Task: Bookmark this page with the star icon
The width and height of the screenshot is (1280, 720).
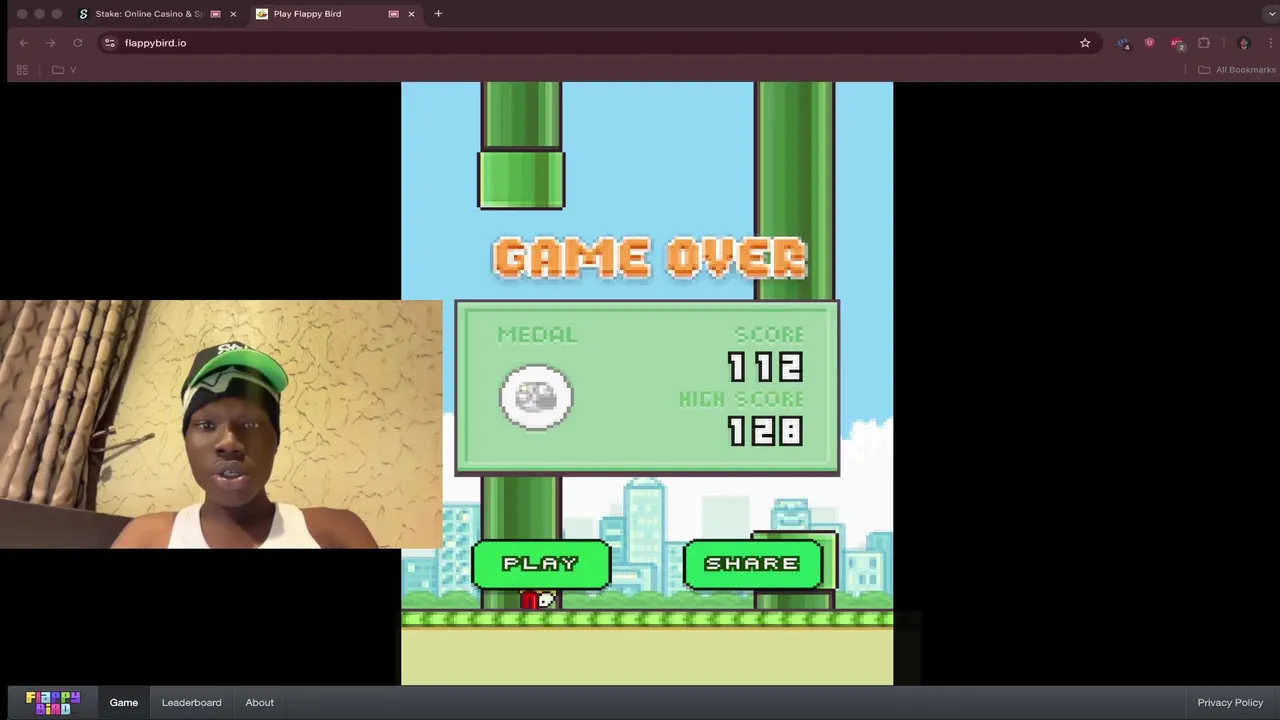Action: pos(1085,43)
